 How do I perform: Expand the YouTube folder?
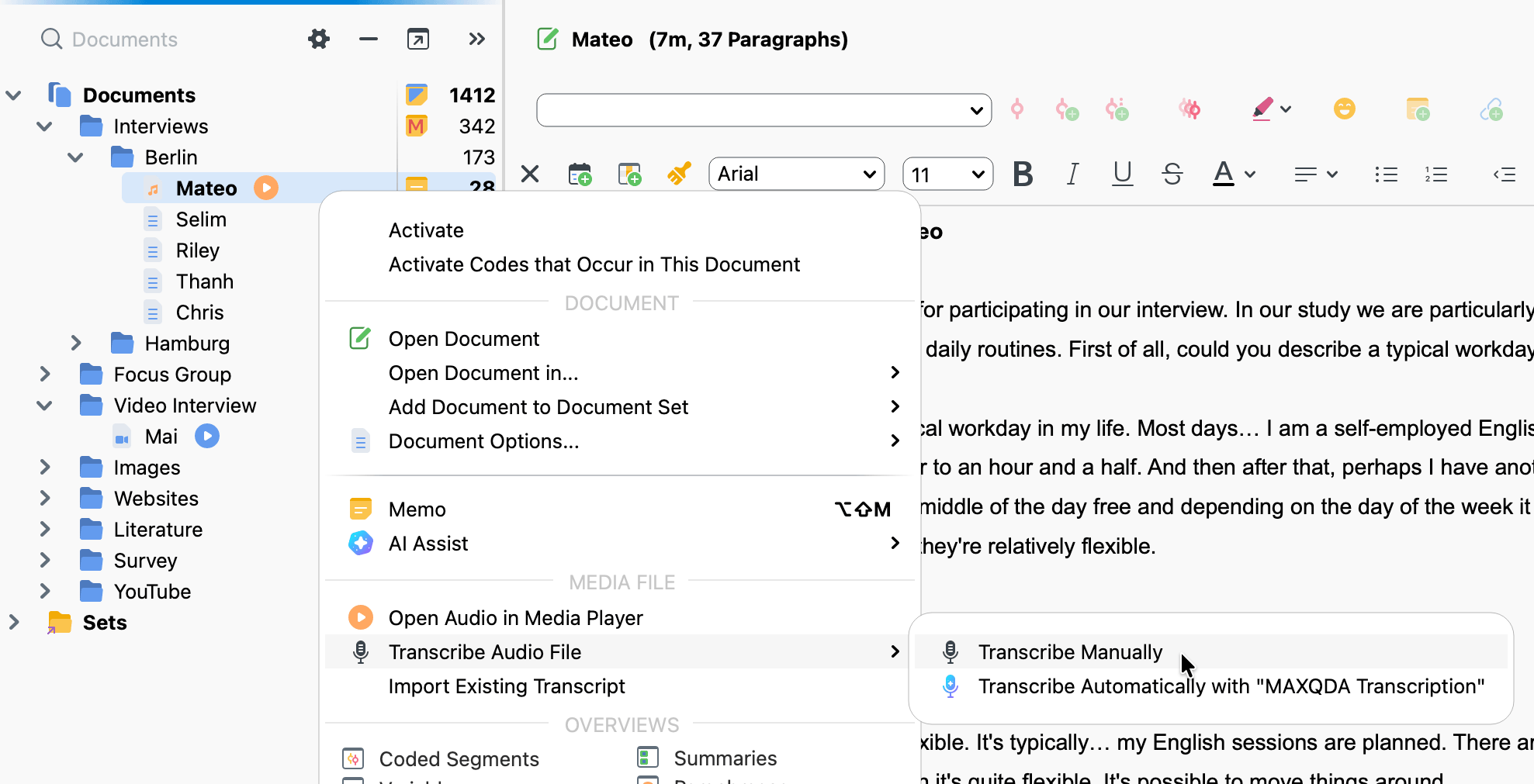44,591
